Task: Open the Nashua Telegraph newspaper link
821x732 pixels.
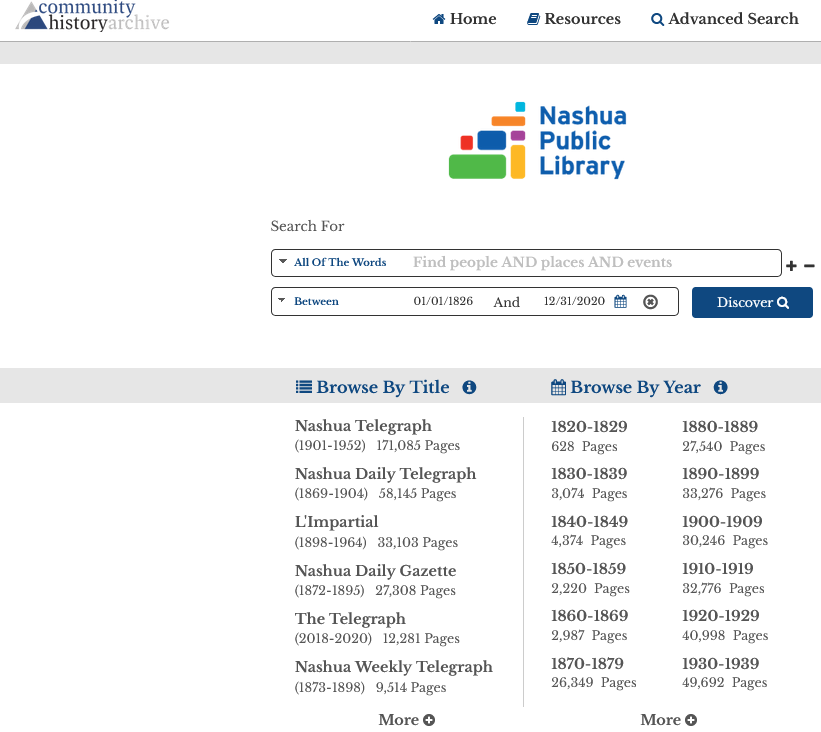Action: [x=363, y=425]
